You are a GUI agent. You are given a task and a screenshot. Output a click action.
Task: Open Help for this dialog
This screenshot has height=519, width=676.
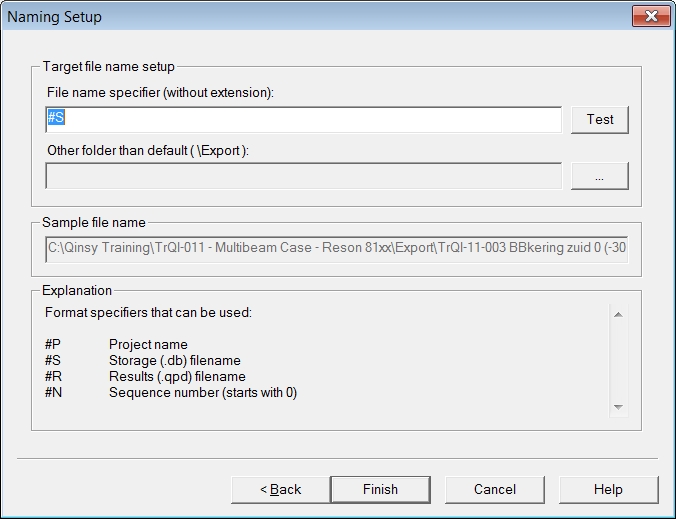click(x=608, y=489)
